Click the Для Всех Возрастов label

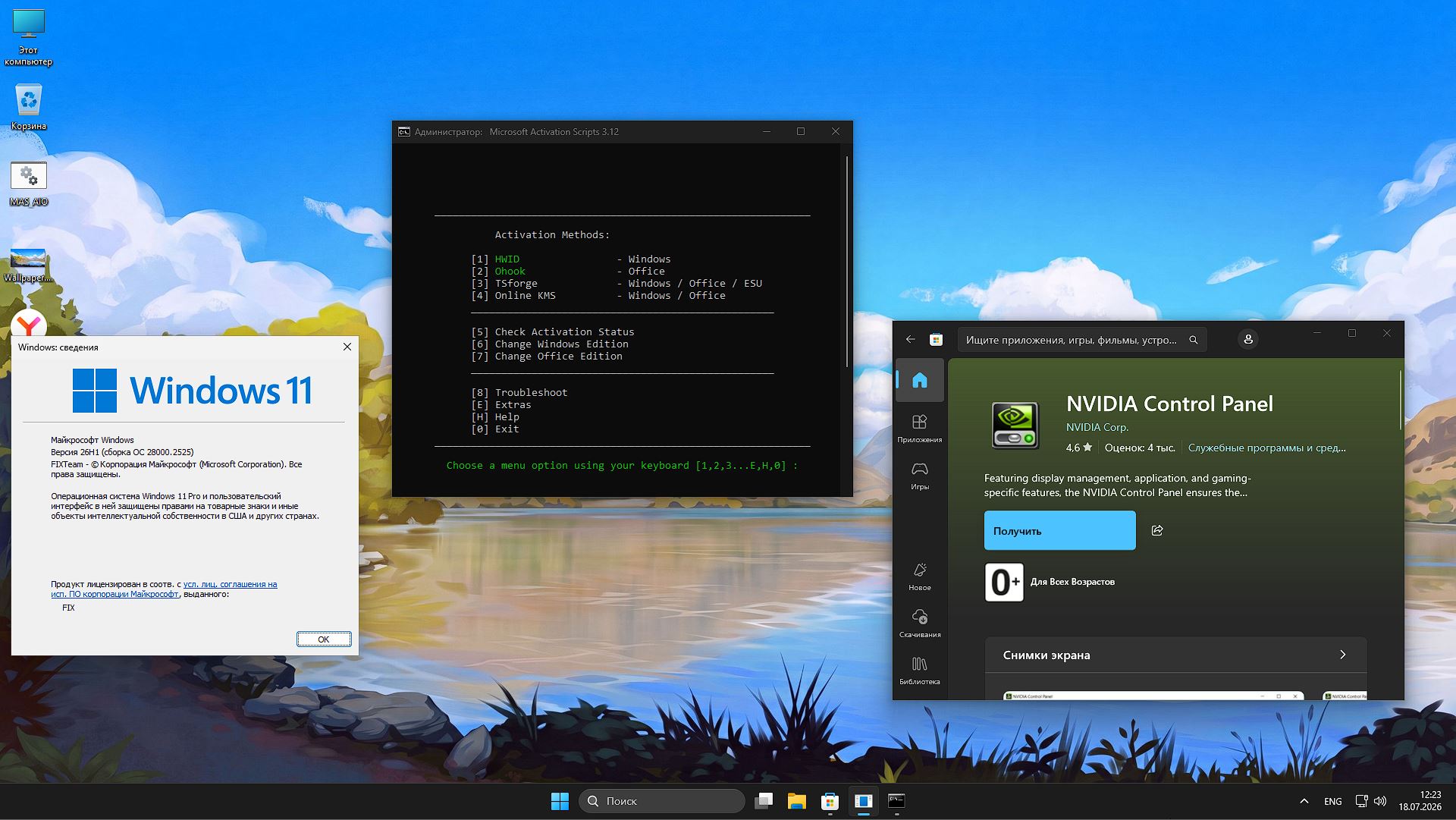coord(1072,582)
